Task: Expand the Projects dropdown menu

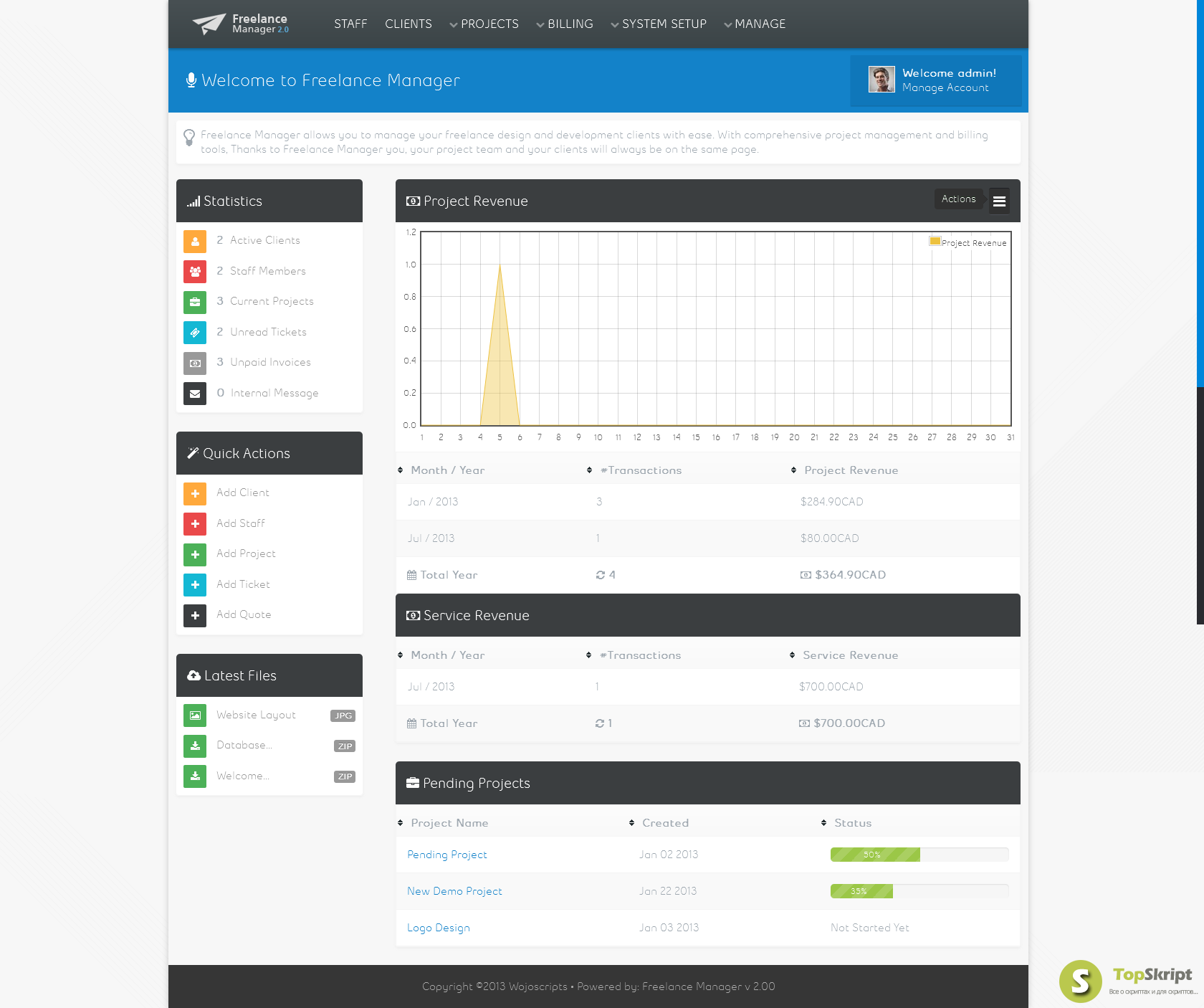Action: point(484,24)
